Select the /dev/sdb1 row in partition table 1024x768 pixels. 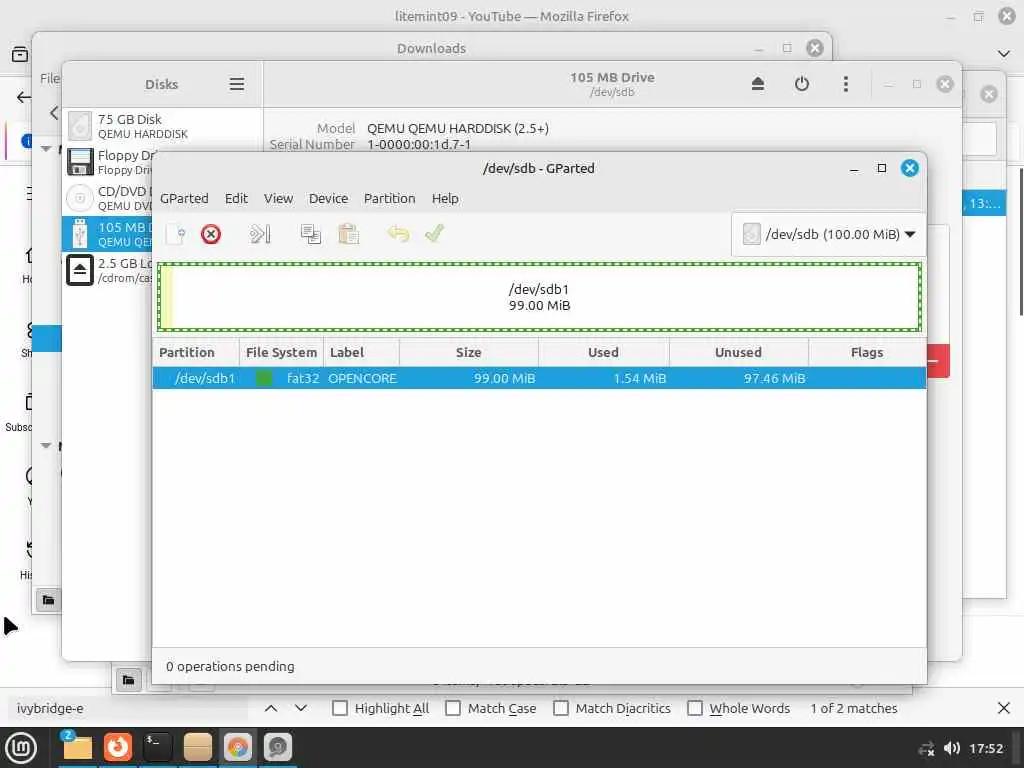[539, 378]
